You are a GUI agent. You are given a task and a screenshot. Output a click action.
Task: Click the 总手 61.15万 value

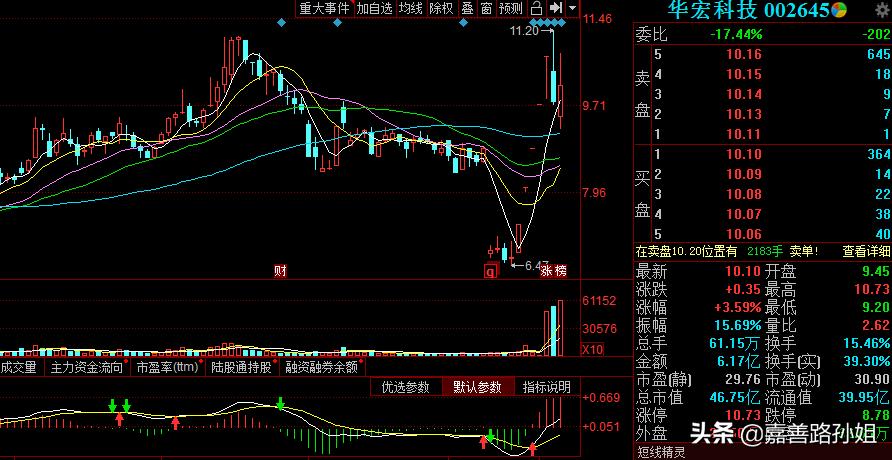736,343
